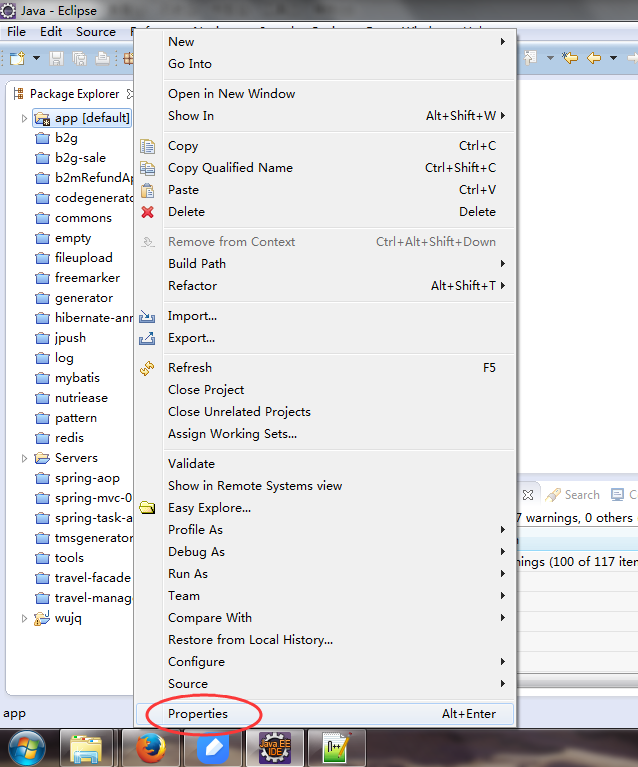This screenshot has height=767, width=638.
Task: Select the pattern project
Action: point(66,418)
